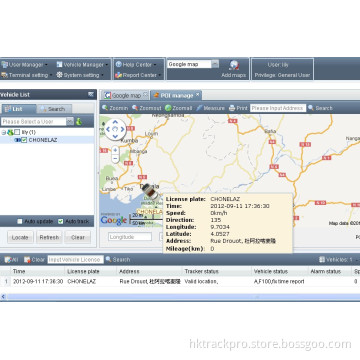
Task: Sort by the Time column header
Action: click(x=37, y=271)
